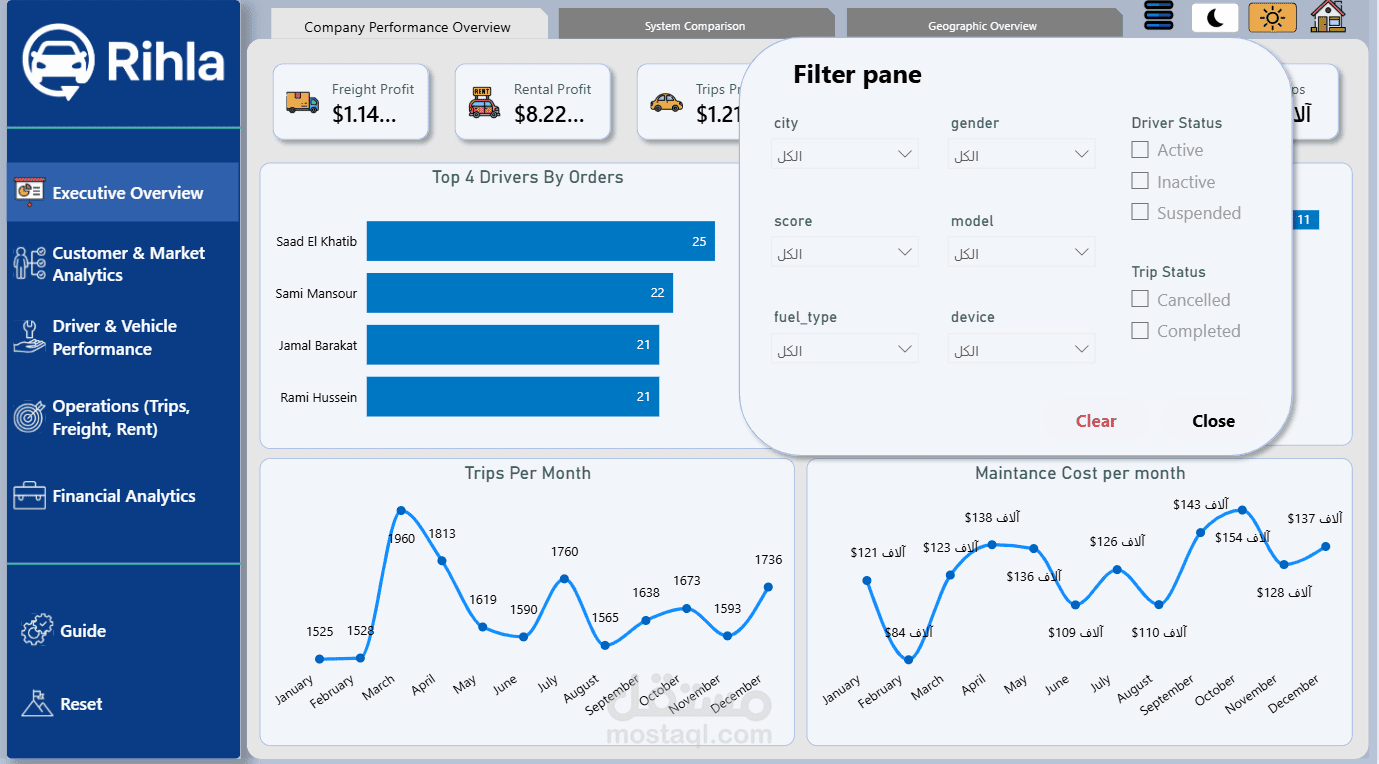Click the Rihla car logo icon
The height and width of the screenshot is (764, 1379).
(59, 62)
